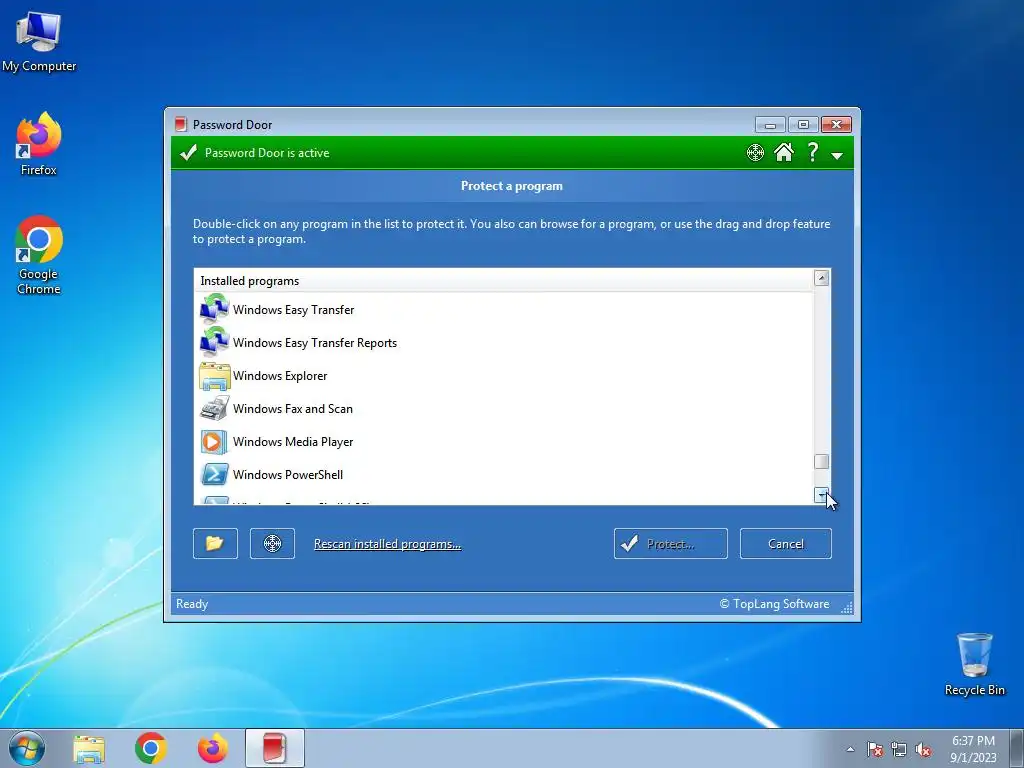Select Windows Media Player entry
Screen dimensions: 1024x768
click(504, 441)
